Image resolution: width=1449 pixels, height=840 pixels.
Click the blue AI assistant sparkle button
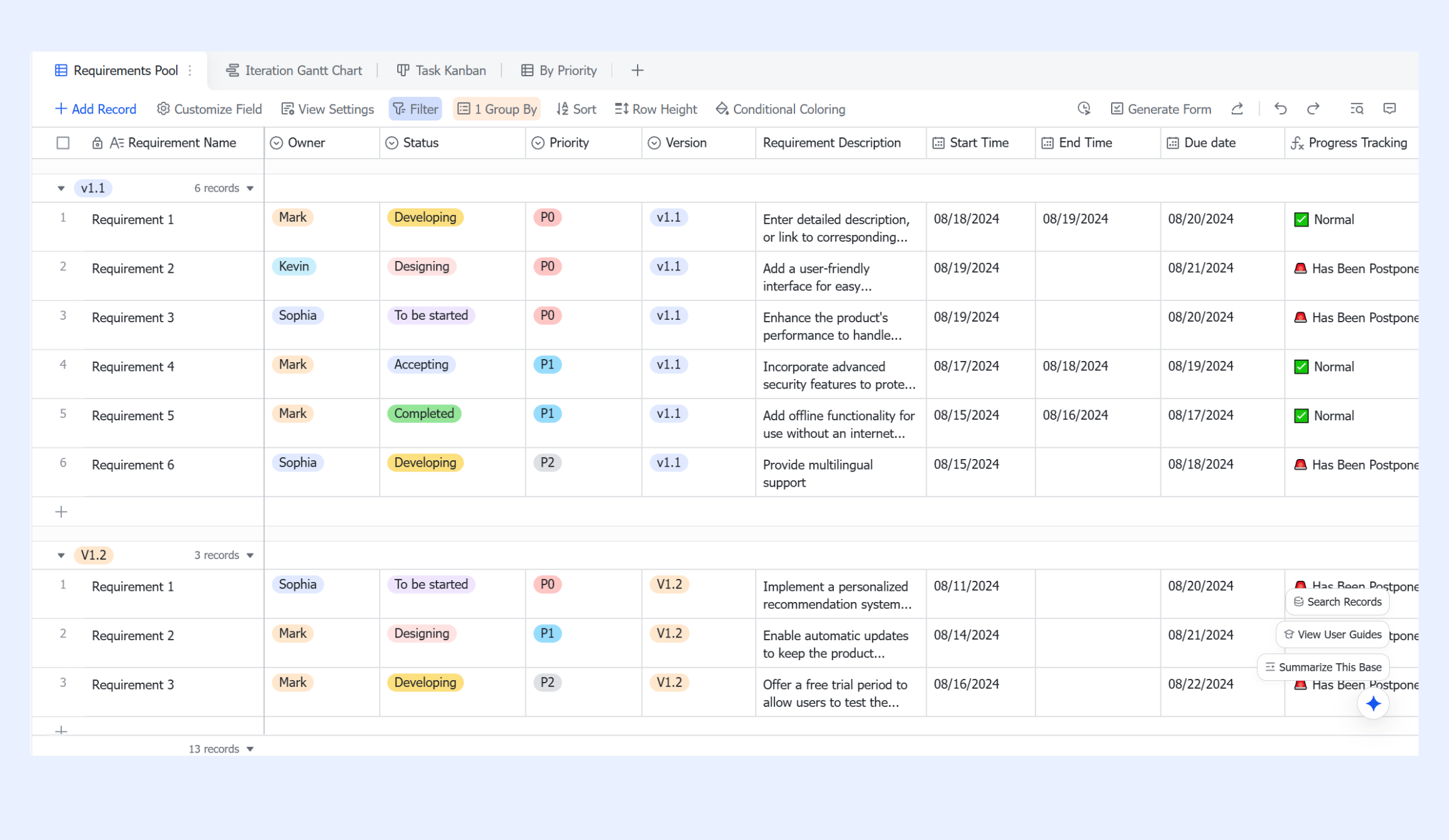click(1373, 704)
